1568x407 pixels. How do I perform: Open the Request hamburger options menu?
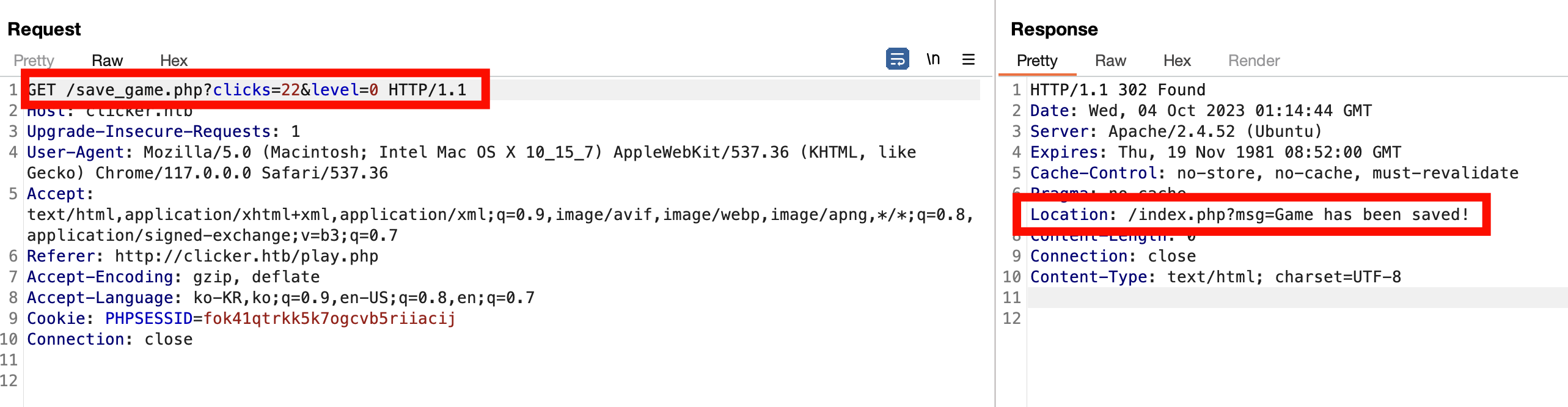coord(969,59)
